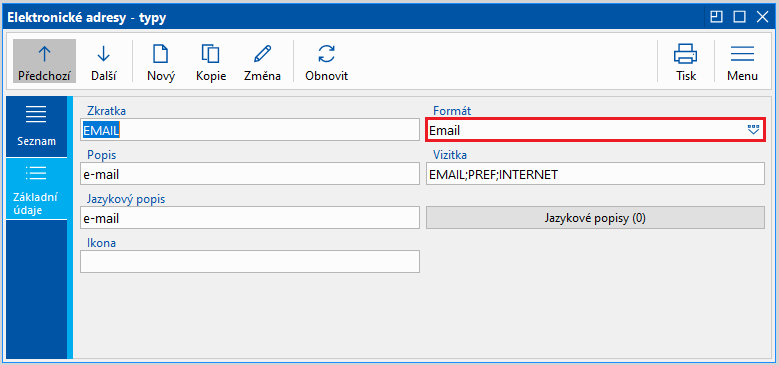Focus the Popis text field
The width and height of the screenshot is (779, 365).
click(x=250, y=174)
